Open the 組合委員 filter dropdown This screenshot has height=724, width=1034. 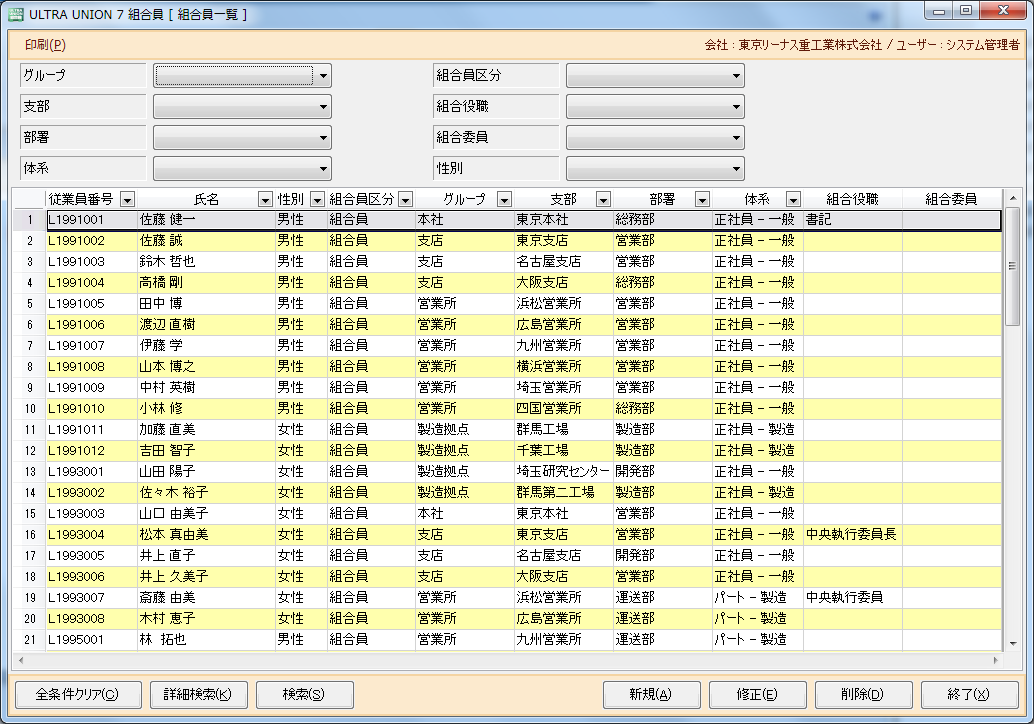pos(655,138)
